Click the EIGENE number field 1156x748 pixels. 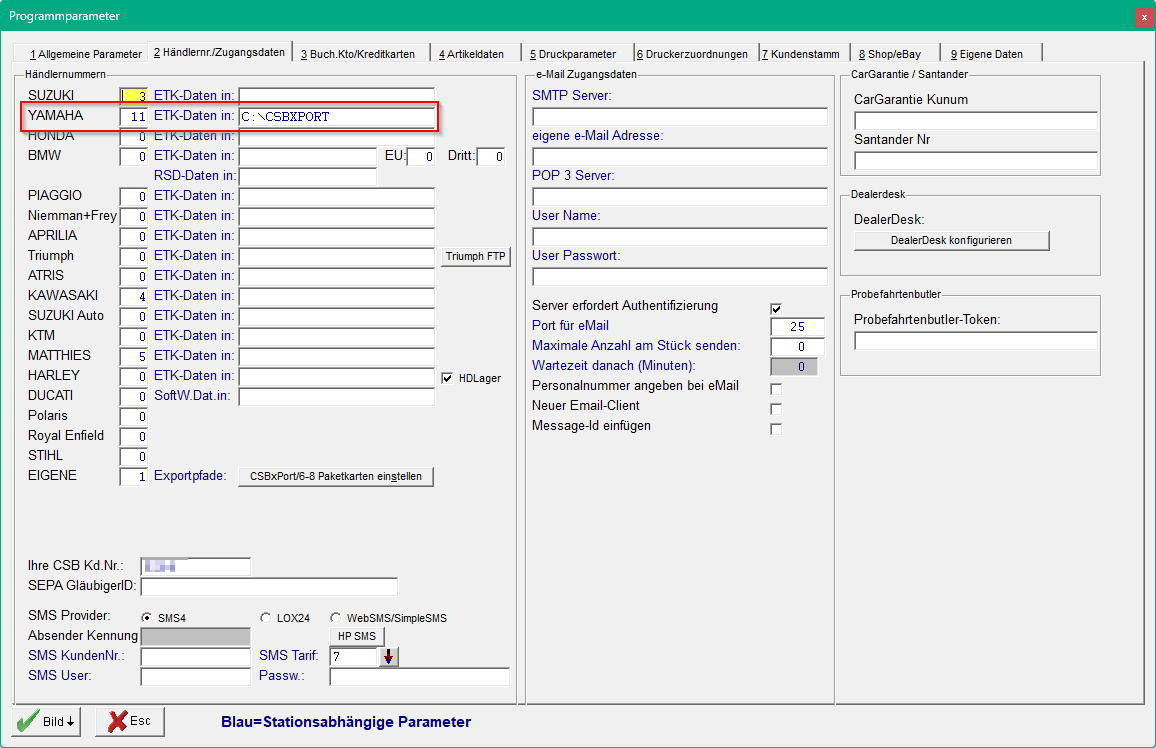click(x=134, y=476)
